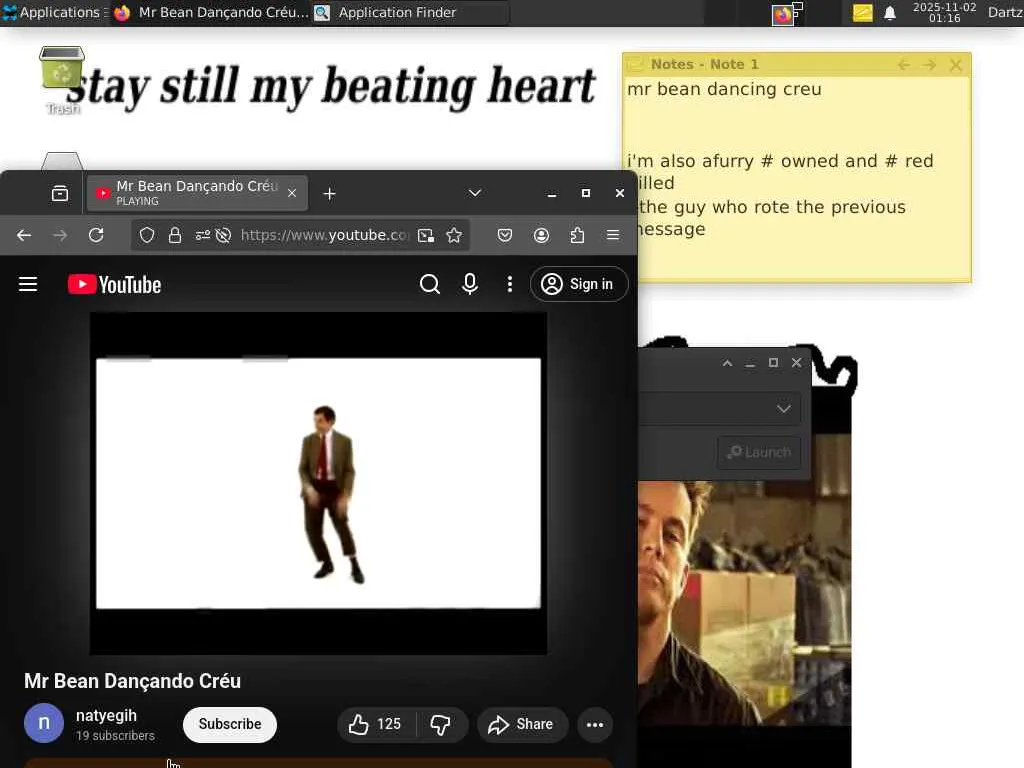This screenshot has width=1024, height=768.
Task: Reload the YouTube page
Action: coord(96,235)
